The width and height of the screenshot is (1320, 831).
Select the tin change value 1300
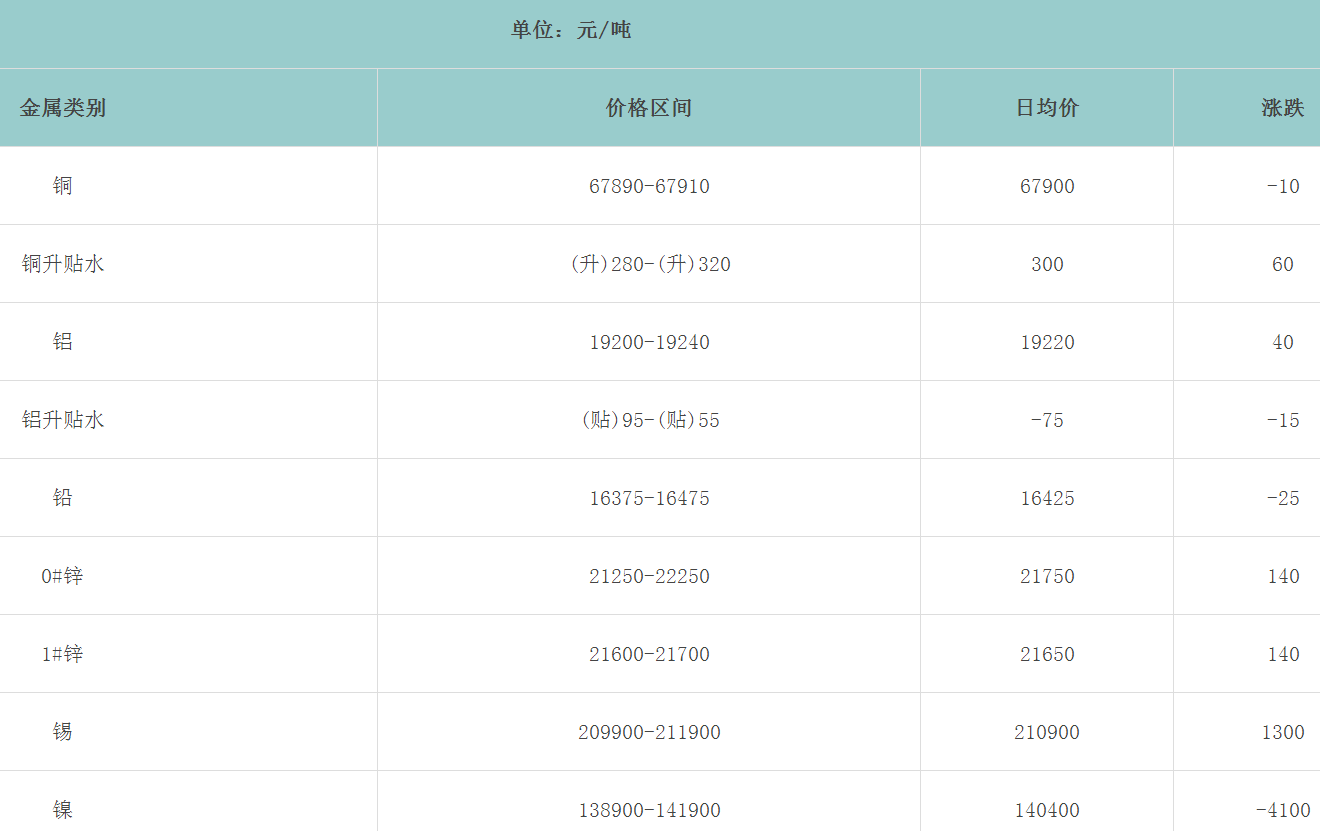(1282, 732)
